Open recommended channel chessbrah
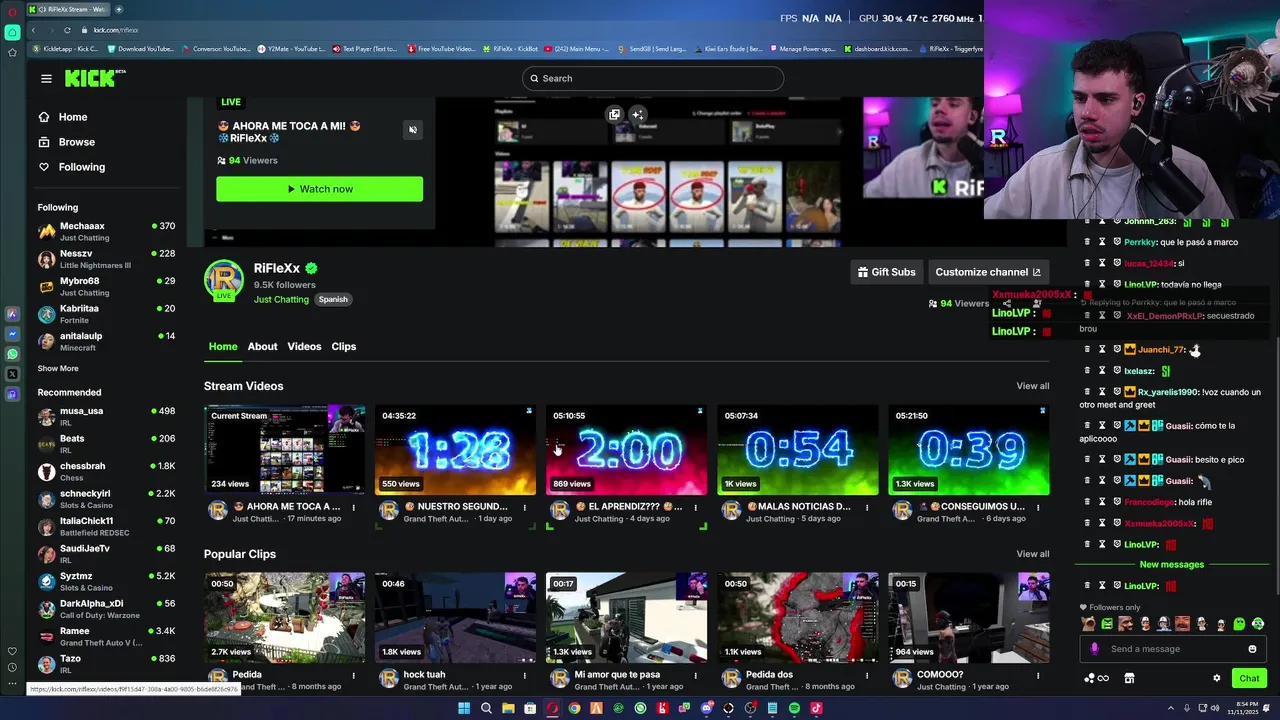This screenshot has height=720, width=1280. pyautogui.click(x=106, y=472)
